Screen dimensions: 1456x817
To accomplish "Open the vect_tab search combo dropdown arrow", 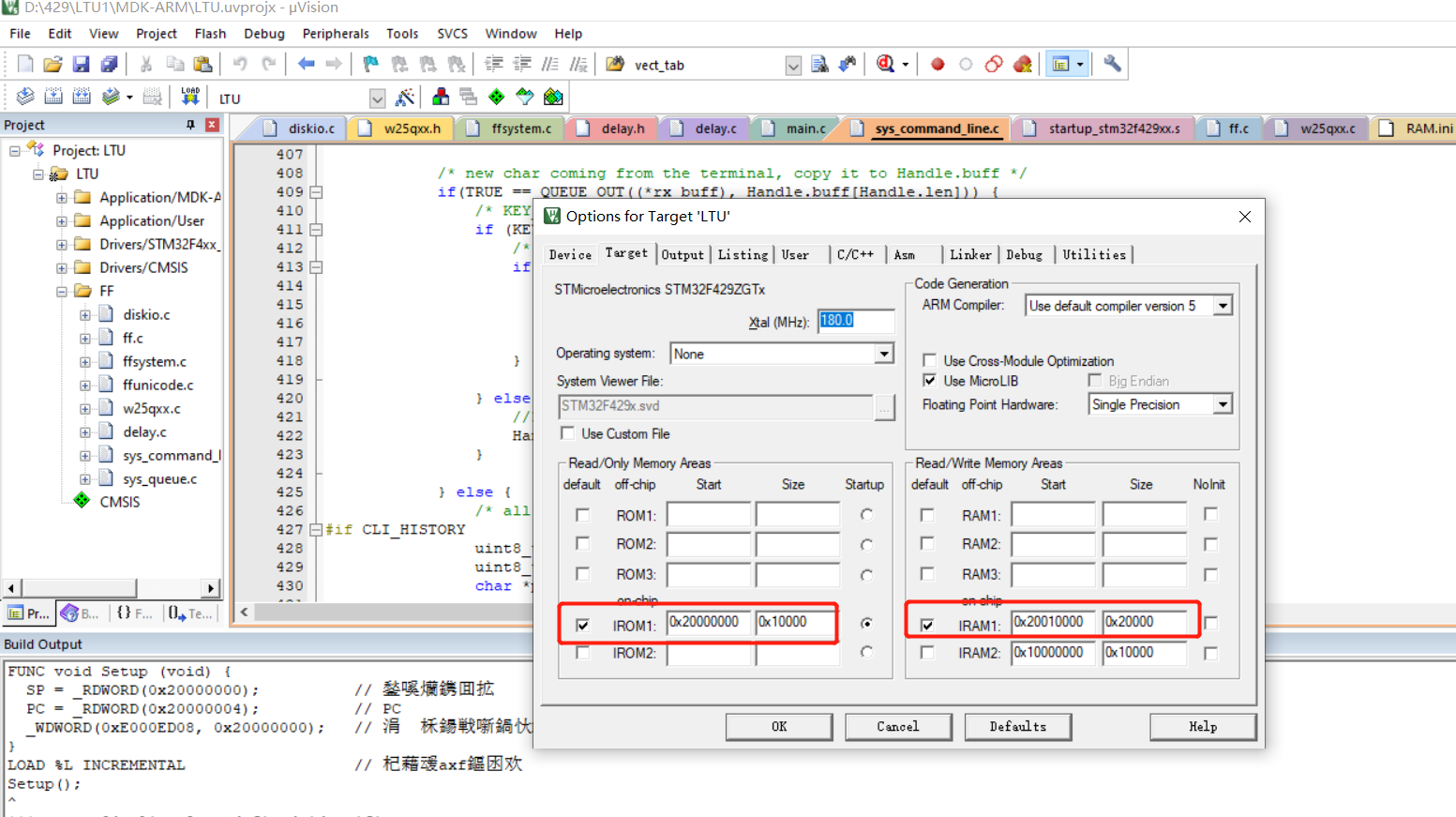I will tap(793, 66).
